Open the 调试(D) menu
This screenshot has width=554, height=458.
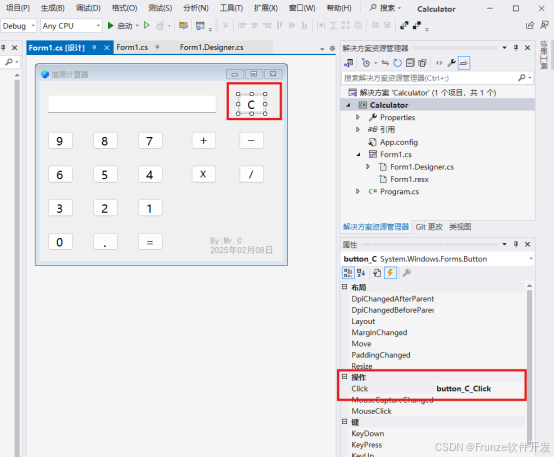(88, 8)
